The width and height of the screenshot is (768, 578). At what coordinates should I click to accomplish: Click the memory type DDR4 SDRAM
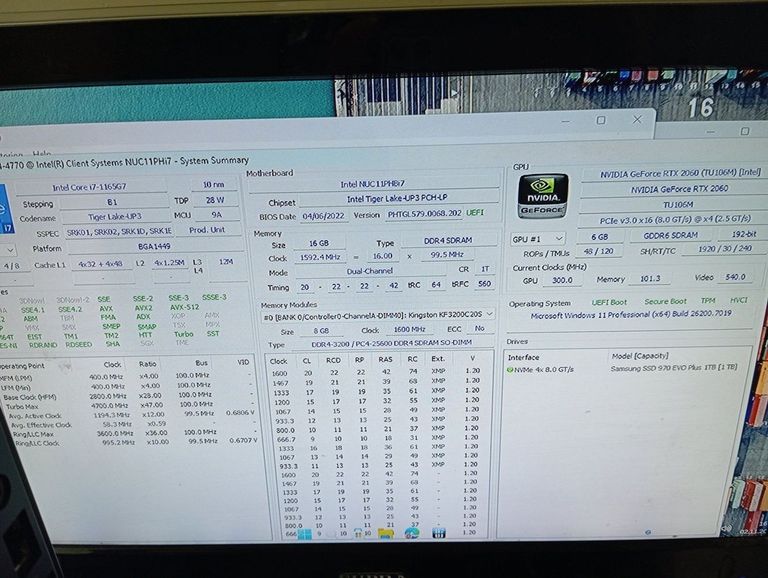tap(448, 241)
